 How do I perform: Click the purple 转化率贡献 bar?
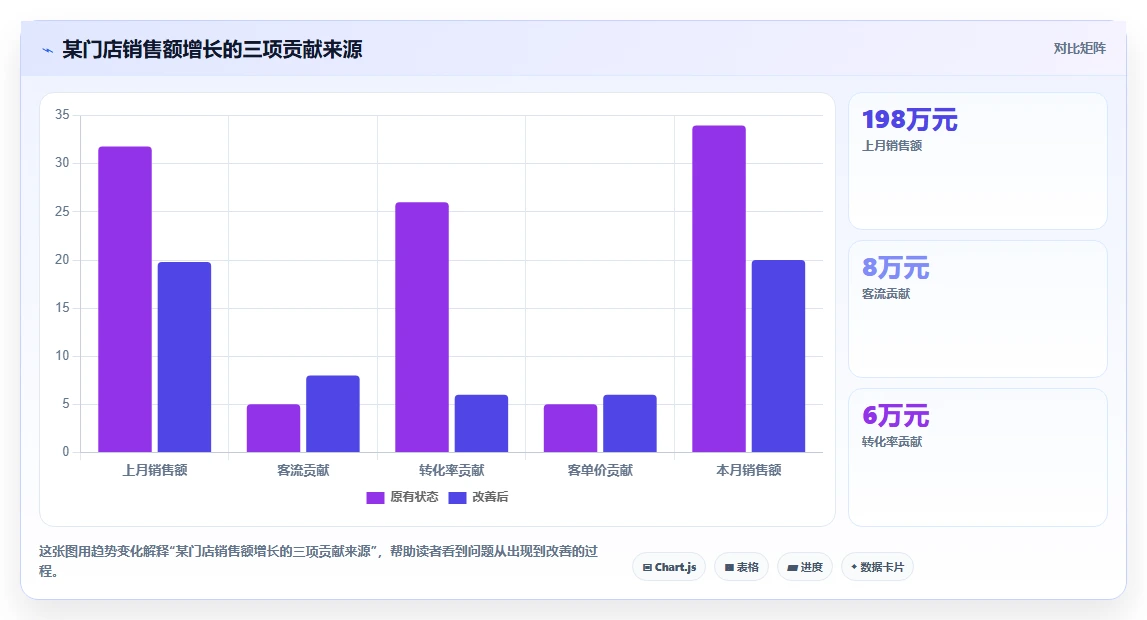coord(422,327)
